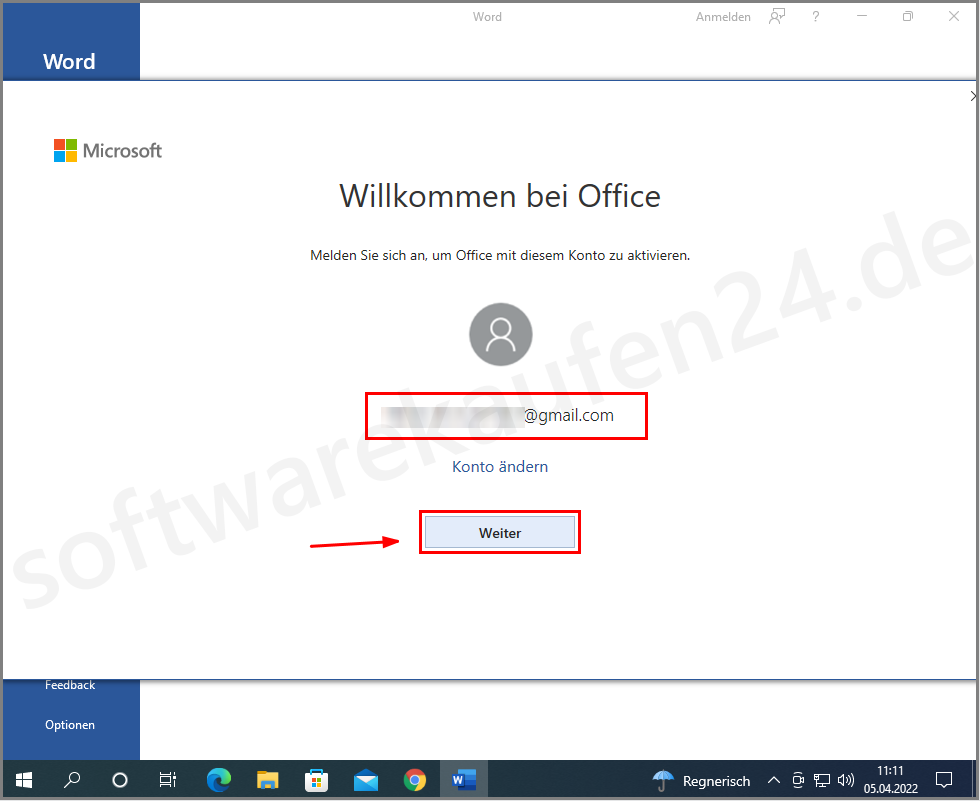The height and width of the screenshot is (801, 980).
Task: Click the Weiter button
Action: pos(499,532)
